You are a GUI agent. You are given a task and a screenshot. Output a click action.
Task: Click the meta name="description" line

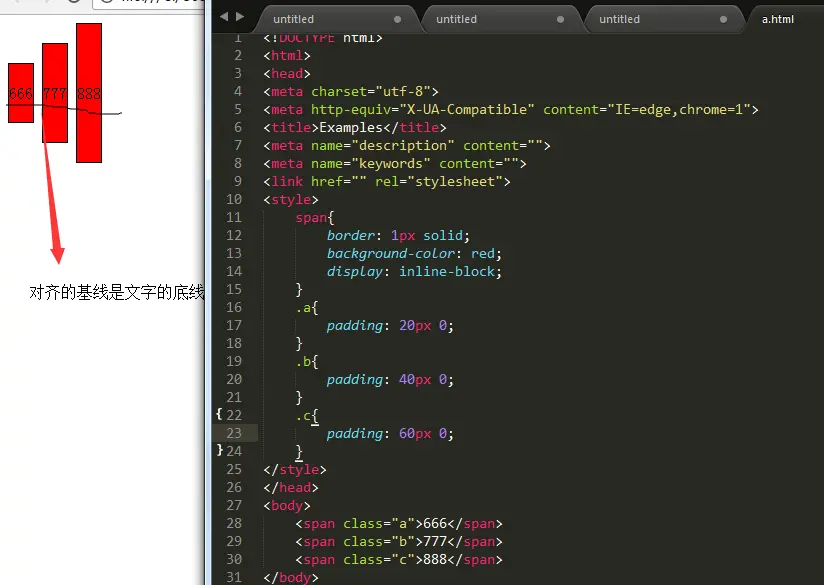click(407, 146)
